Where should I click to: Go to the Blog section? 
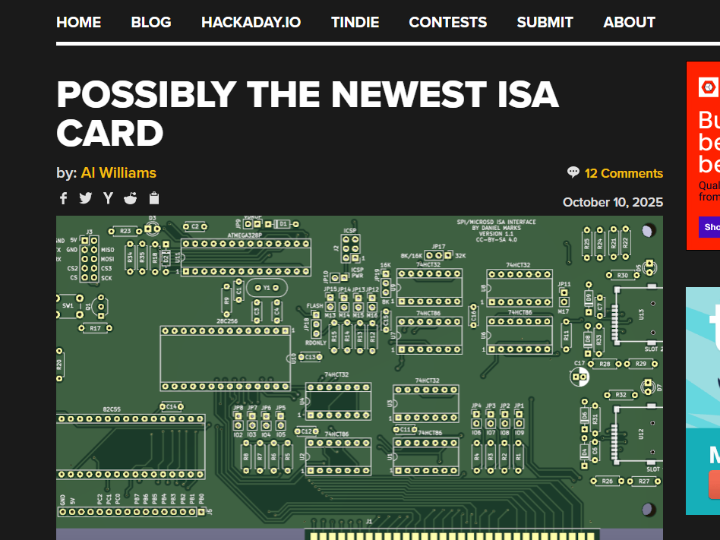tap(151, 22)
